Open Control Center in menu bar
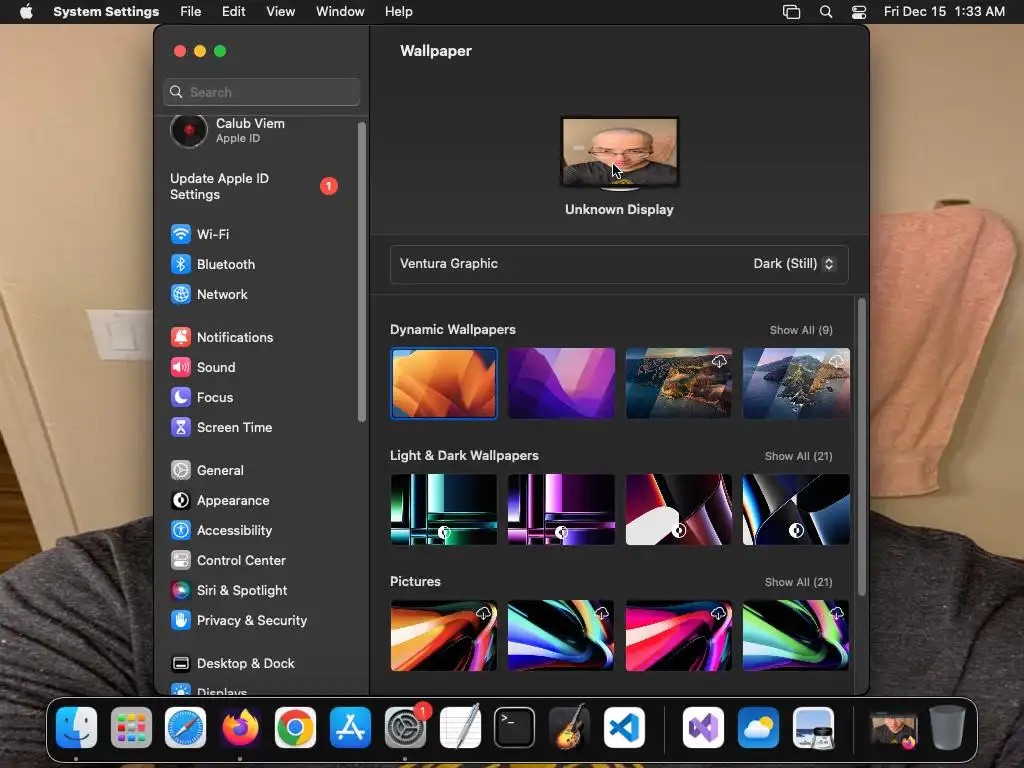Screen dimensions: 1024x768 coord(859,12)
